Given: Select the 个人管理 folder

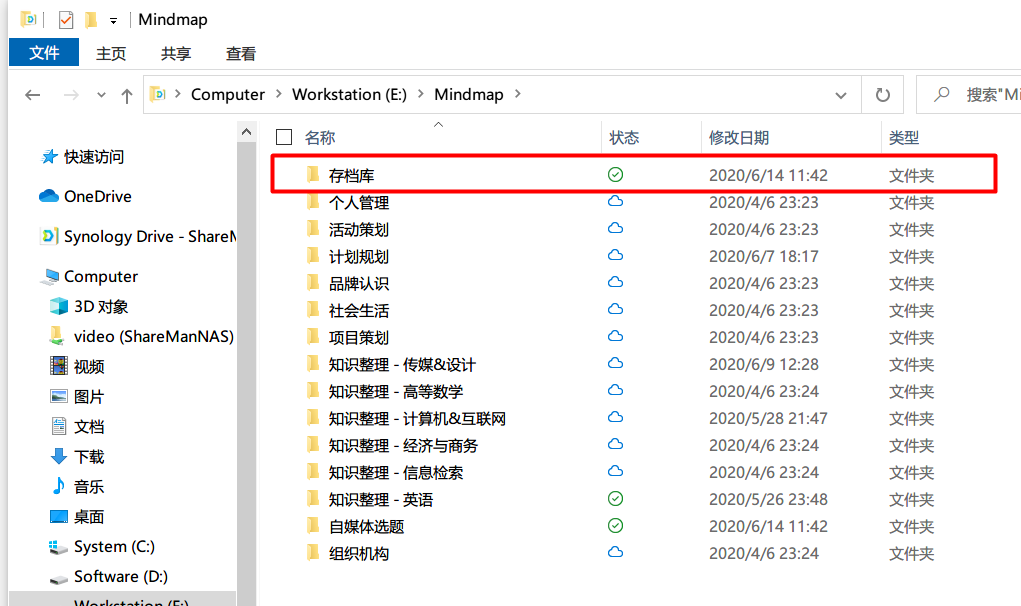Looking at the screenshot, I should tap(359, 203).
